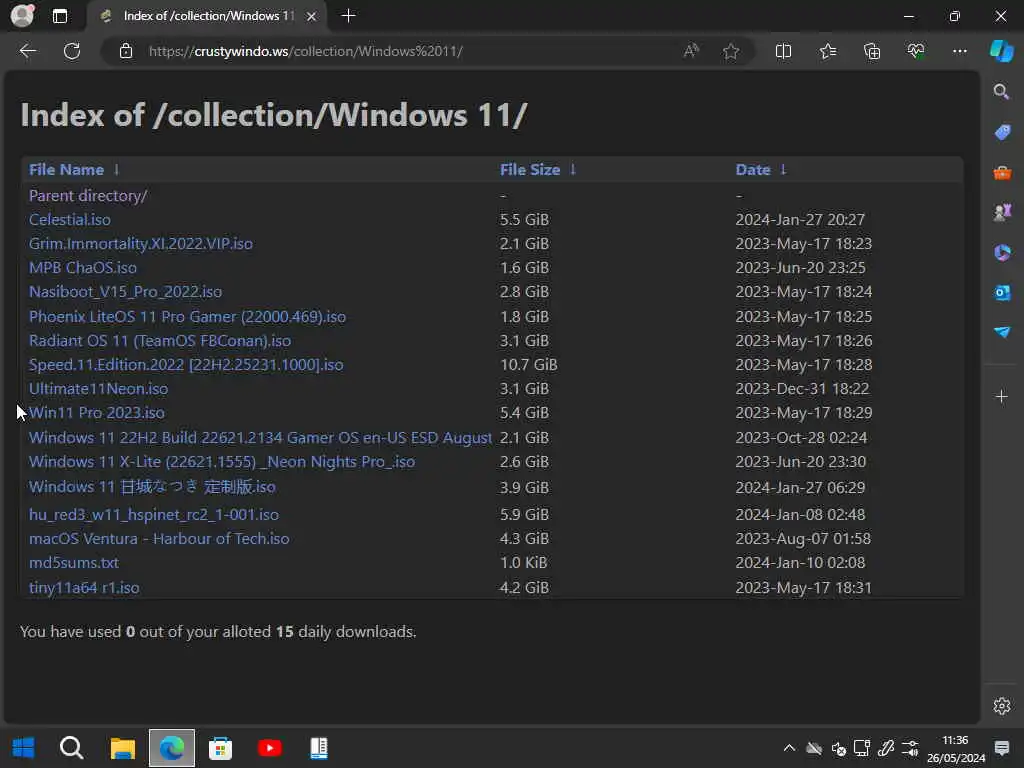This screenshot has height=768, width=1024.
Task: Click Date descending arrow
Action: click(783, 170)
